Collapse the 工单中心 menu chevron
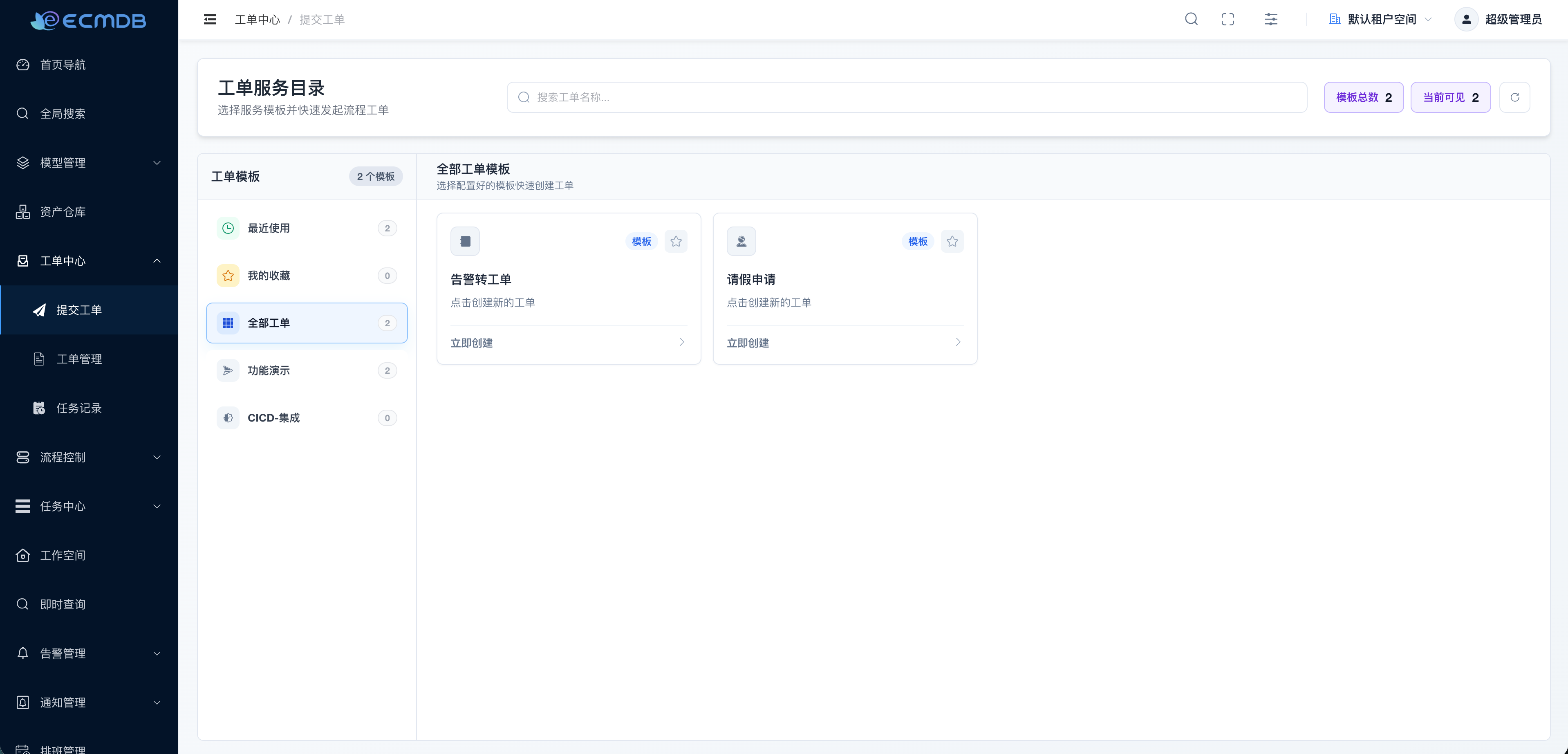 tap(157, 261)
